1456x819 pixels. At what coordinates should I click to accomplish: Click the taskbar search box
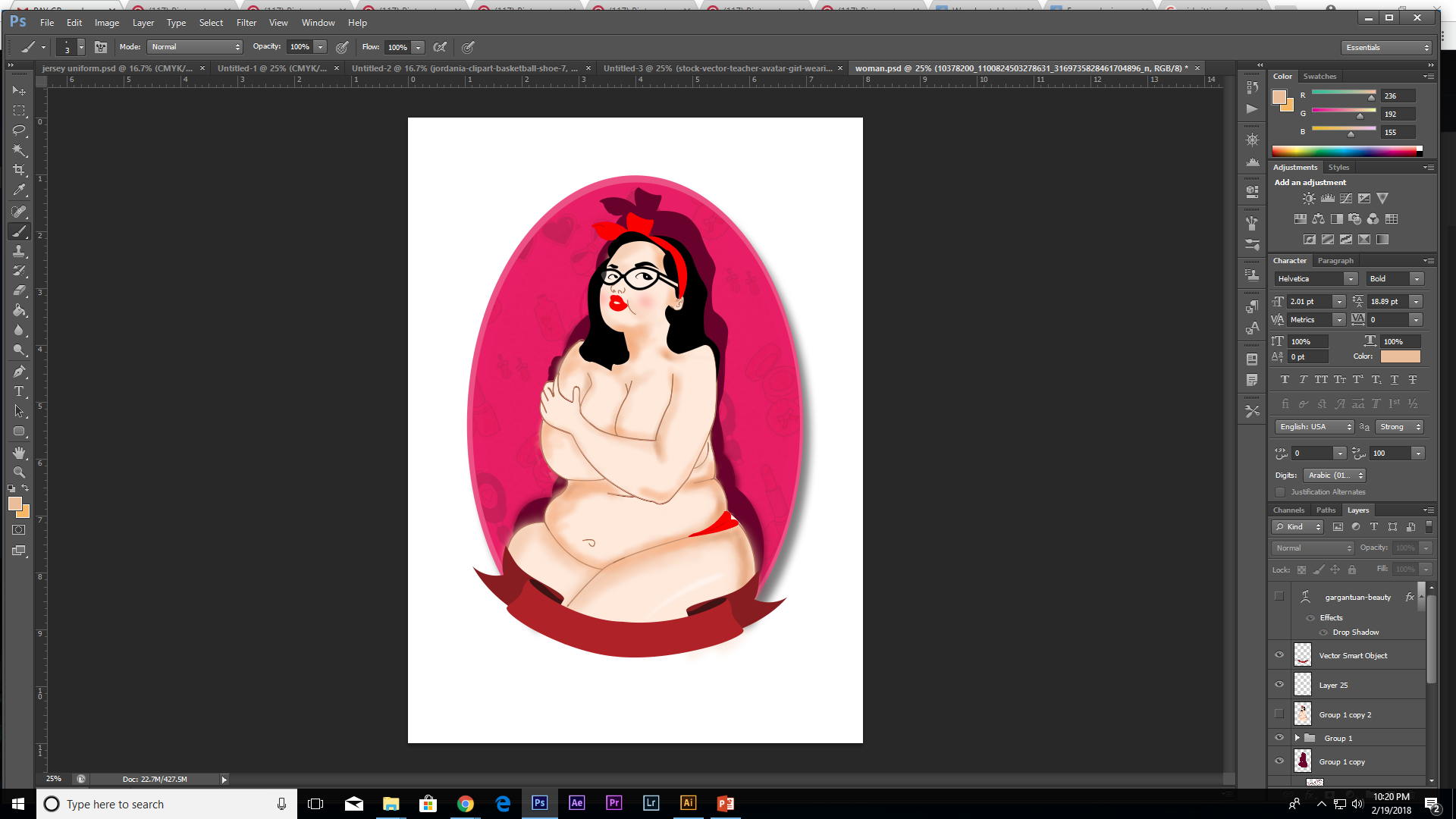[x=167, y=804]
